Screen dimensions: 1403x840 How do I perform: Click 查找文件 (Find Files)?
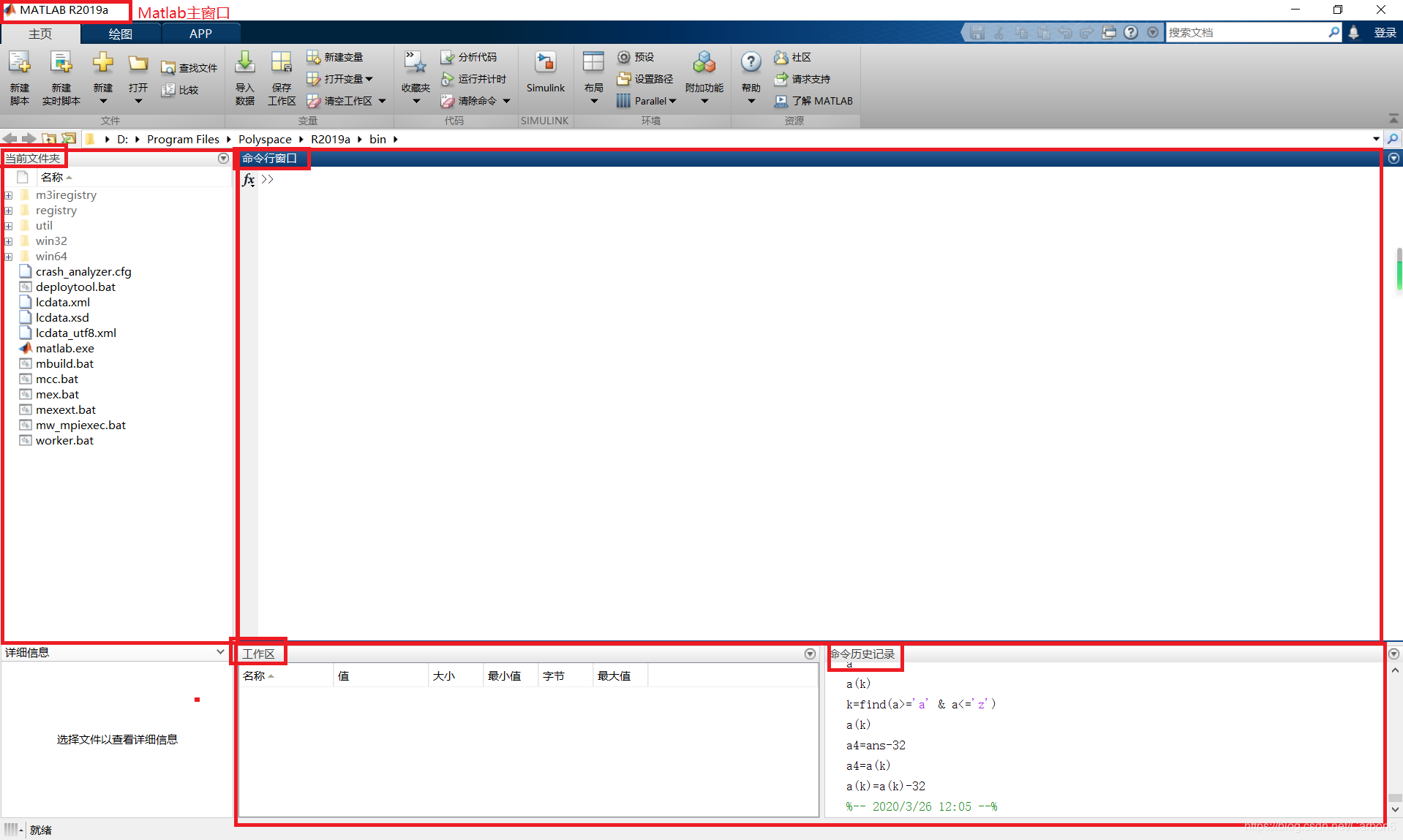click(189, 68)
